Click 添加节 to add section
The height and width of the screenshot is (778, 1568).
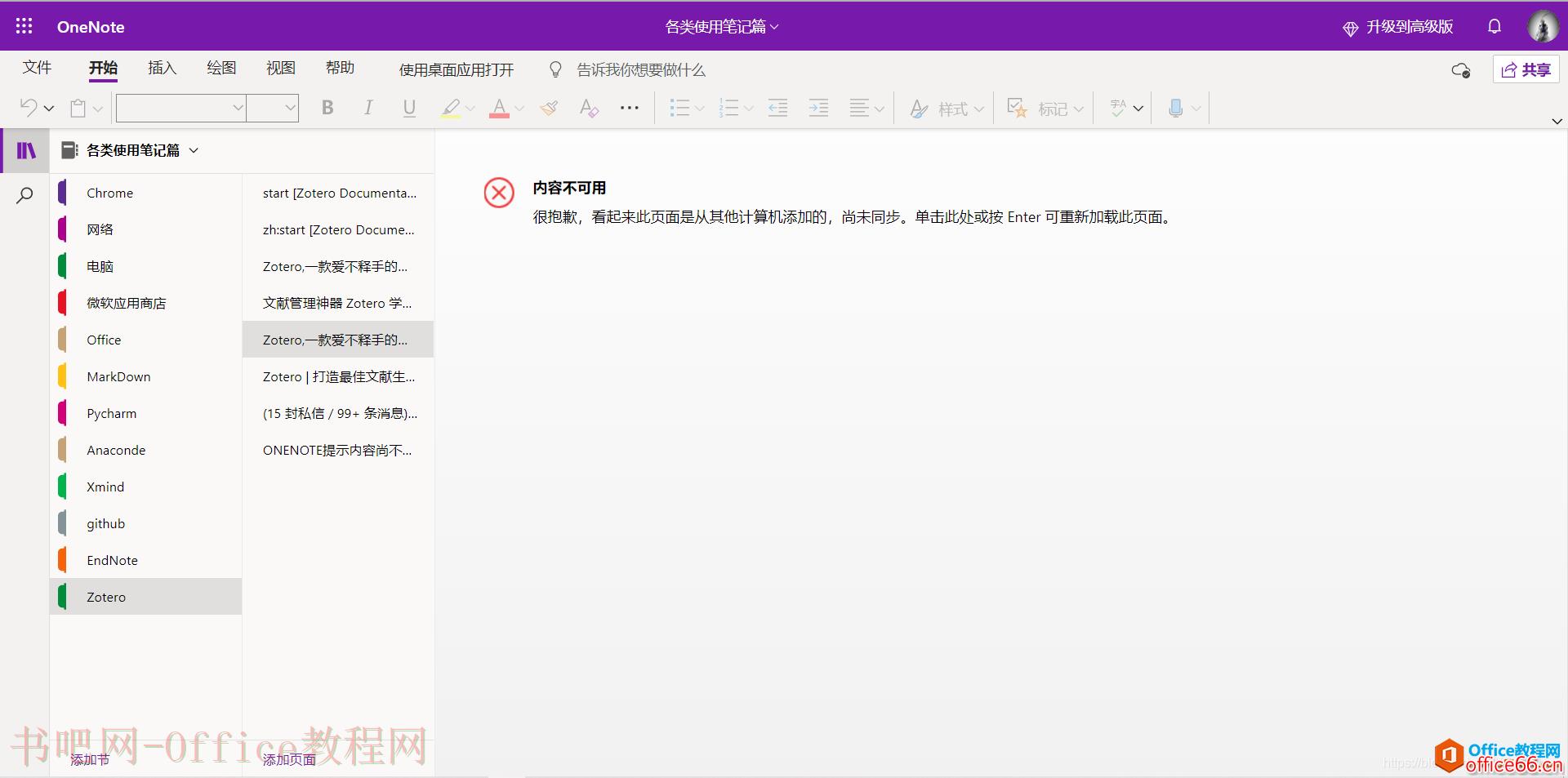pos(90,759)
